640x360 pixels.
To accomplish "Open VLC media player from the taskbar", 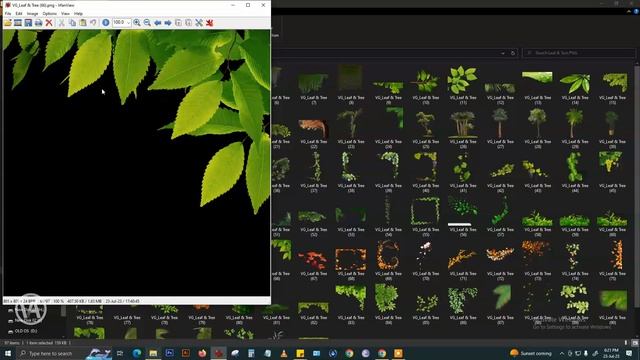I will pyautogui.click(x=284, y=353).
